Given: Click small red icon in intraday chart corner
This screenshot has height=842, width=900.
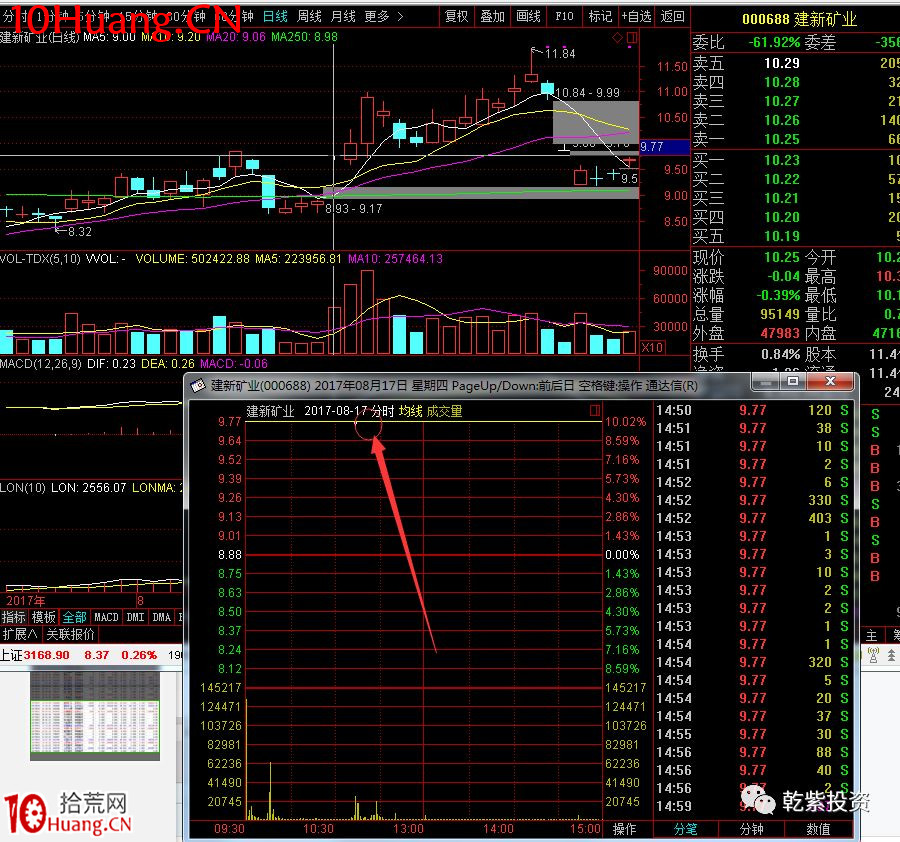Looking at the screenshot, I should 595,410.
